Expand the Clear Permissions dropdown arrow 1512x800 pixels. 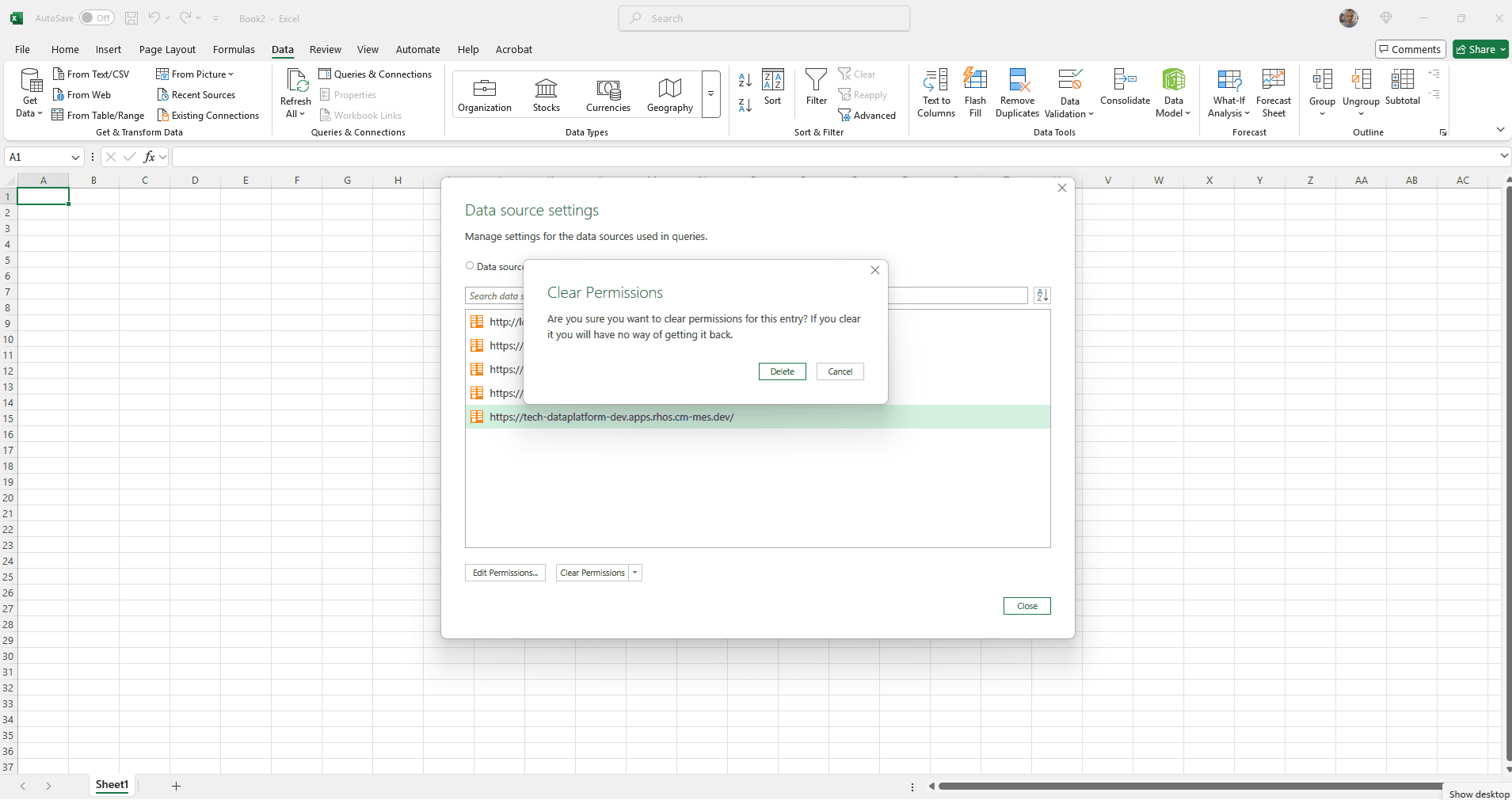coord(635,573)
